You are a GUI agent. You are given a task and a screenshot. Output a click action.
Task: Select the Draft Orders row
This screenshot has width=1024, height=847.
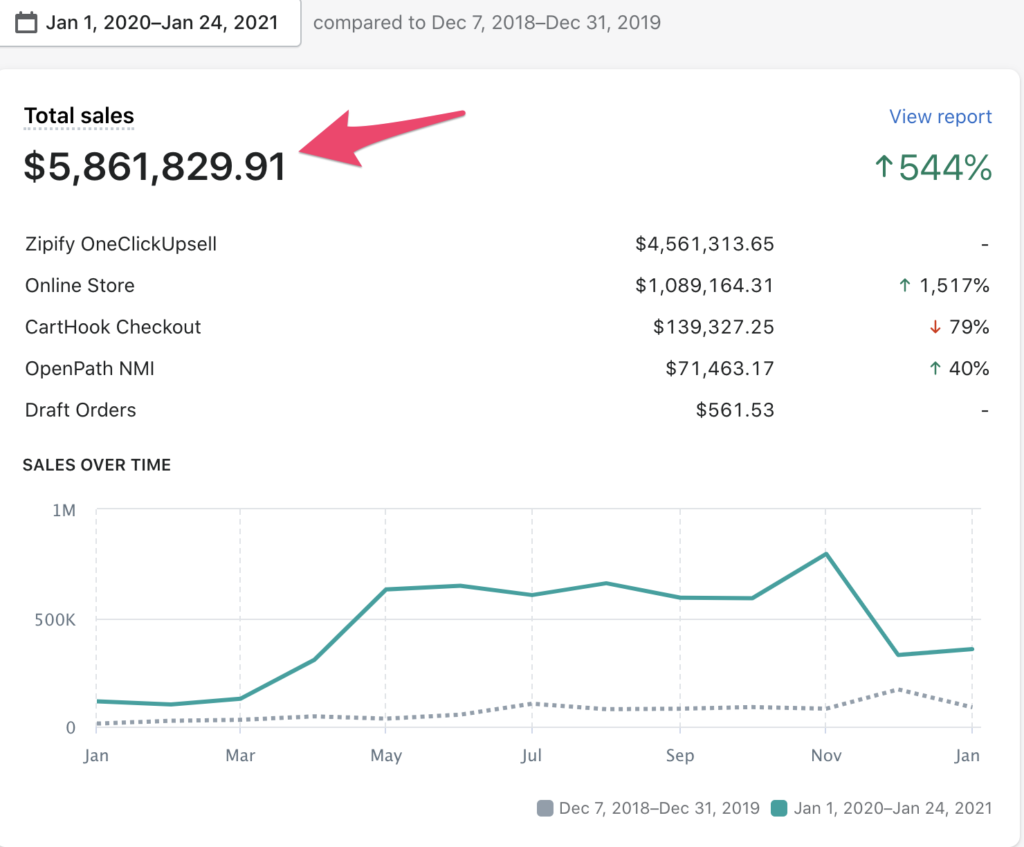pyautogui.click(x=81, y=410)
